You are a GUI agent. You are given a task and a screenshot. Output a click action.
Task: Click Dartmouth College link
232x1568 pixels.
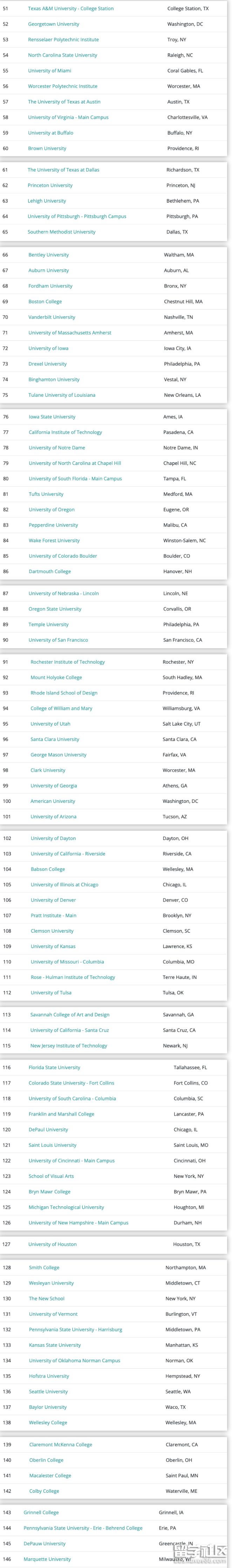[49, 572]
